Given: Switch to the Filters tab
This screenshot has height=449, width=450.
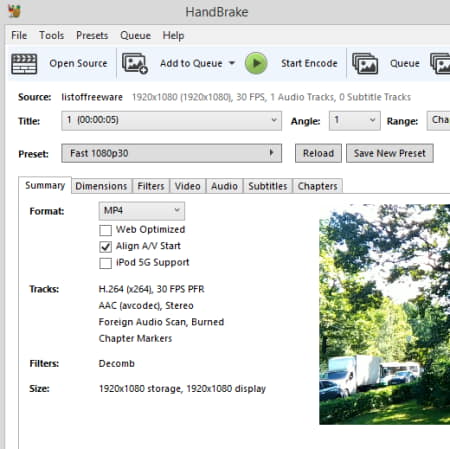Looking at the screenshot, I should (x=151, y=186).
